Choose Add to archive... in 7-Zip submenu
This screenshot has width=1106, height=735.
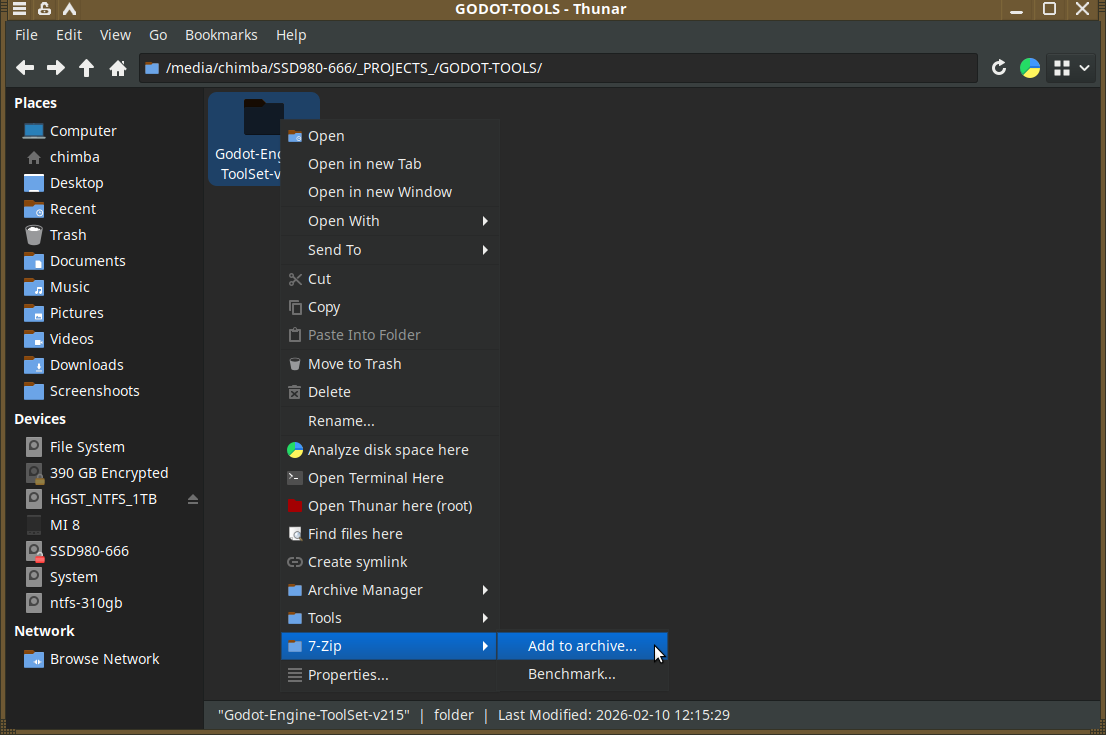pos(583,646)
